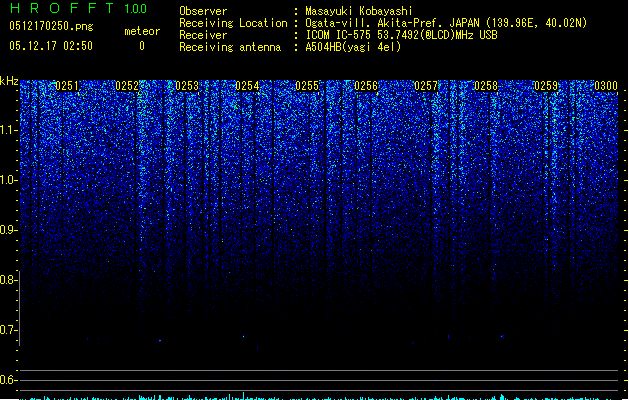
Task: Click the 0257 time marker
Action: (x=426, y=86)
